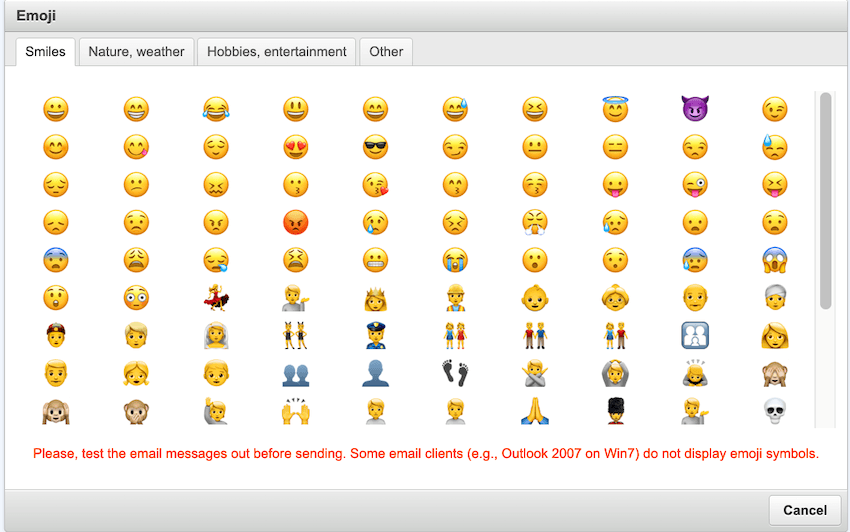The height and width of the screenshot is (532, 850).
Task: Choose the expressionless straight-line eyes face
Action: pos(615,147)
